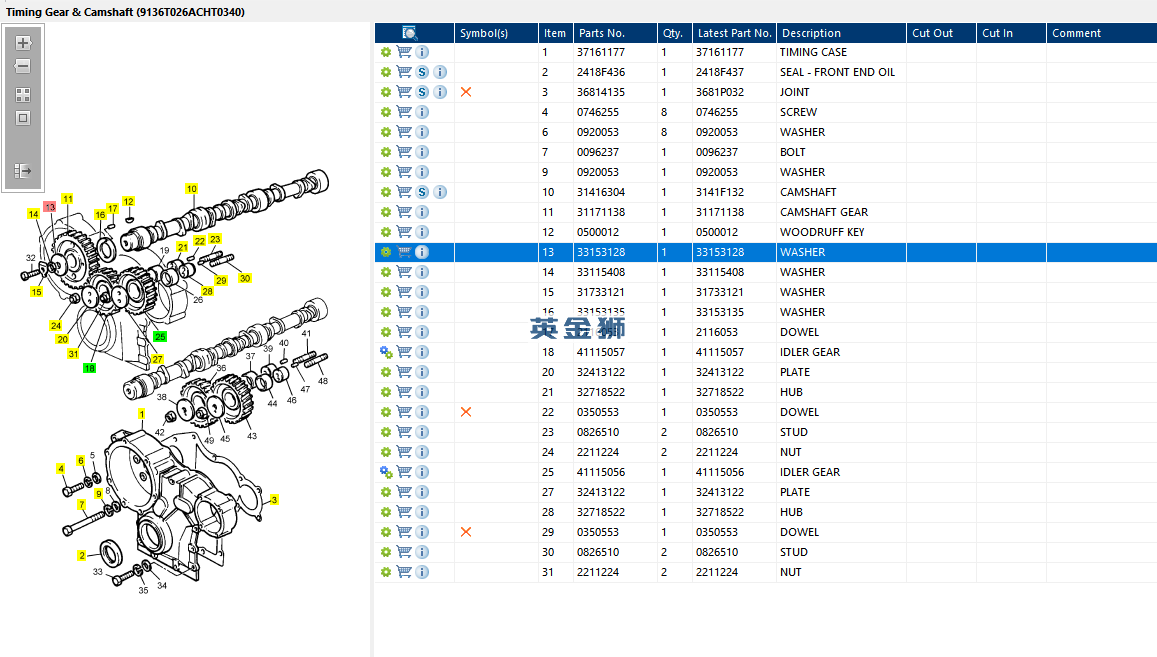This screenshot has width=1157, height=657.
Task: Show supersession for SEAL - FRONT END OIL
Action: pyautogui.click(x=422, y=72)
